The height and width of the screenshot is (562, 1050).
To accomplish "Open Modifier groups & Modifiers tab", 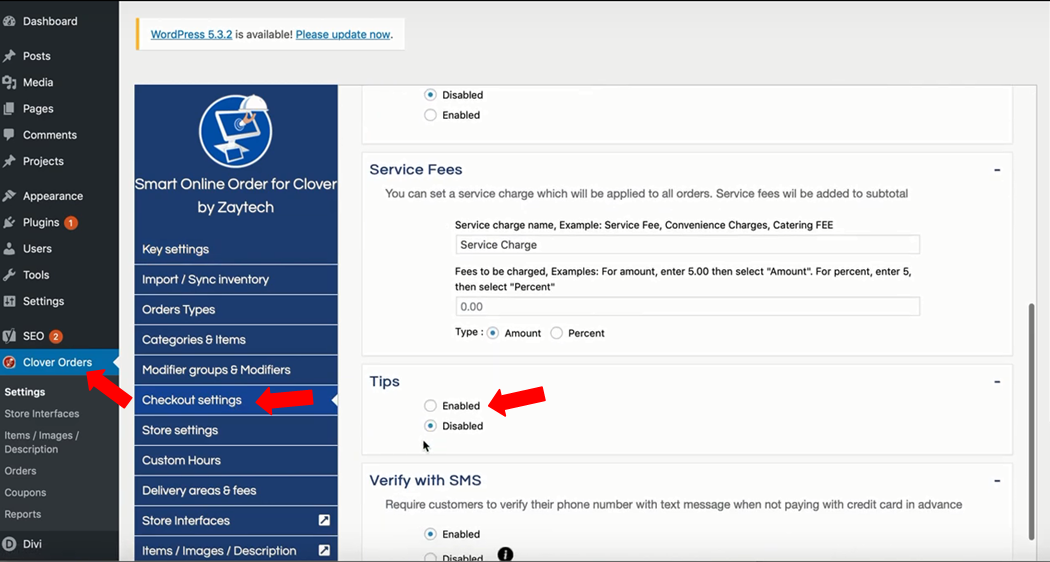I will point(236,370).
